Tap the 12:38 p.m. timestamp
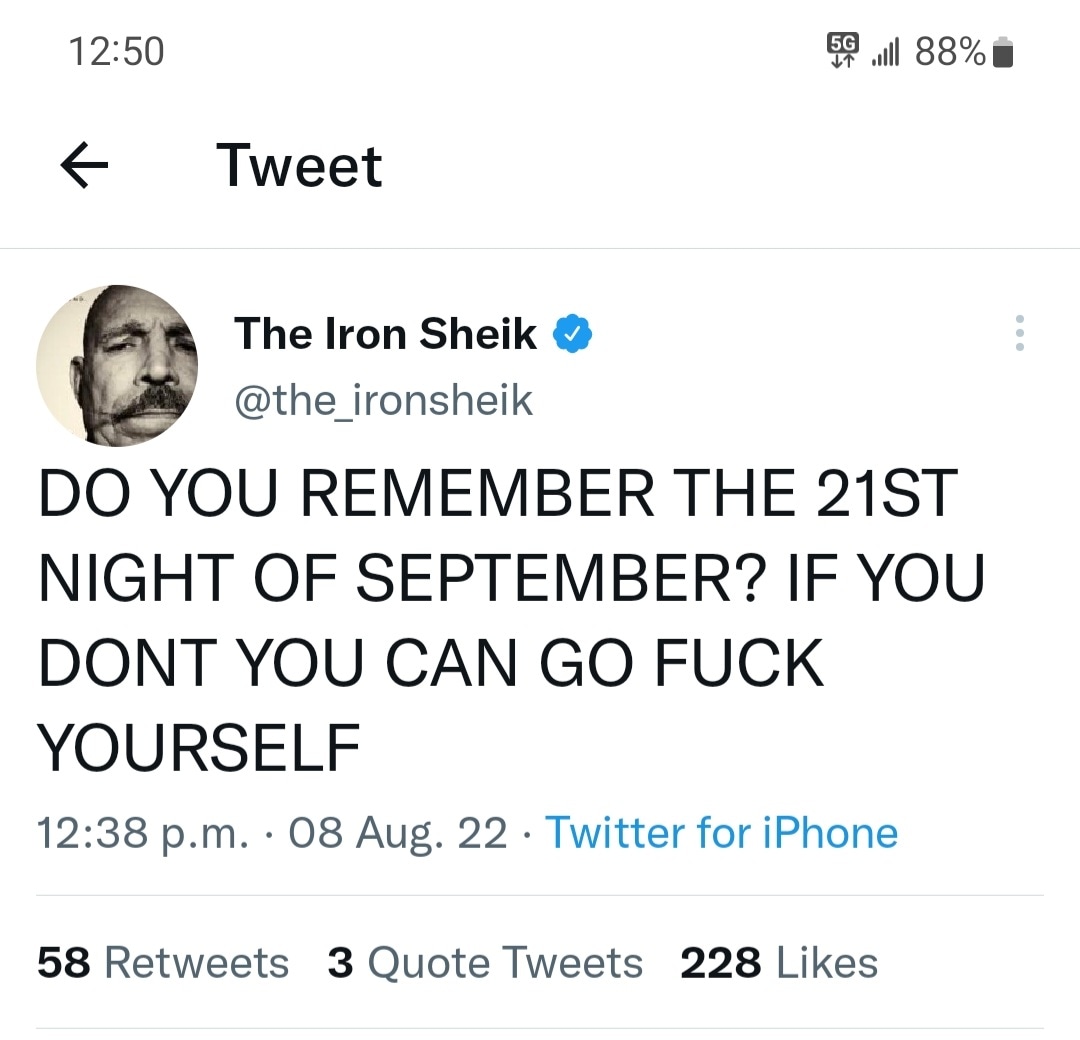This screenshot has height=1040, width=1080. [x=142, y=832]
